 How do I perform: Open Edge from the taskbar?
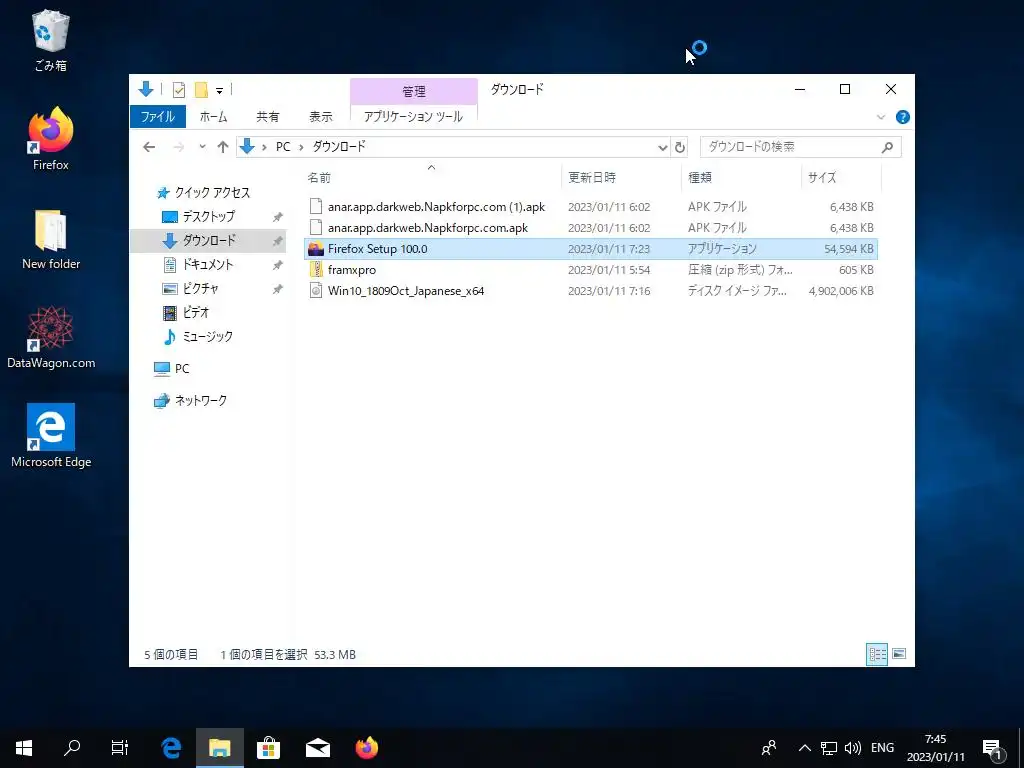click(x=171, y=748)
